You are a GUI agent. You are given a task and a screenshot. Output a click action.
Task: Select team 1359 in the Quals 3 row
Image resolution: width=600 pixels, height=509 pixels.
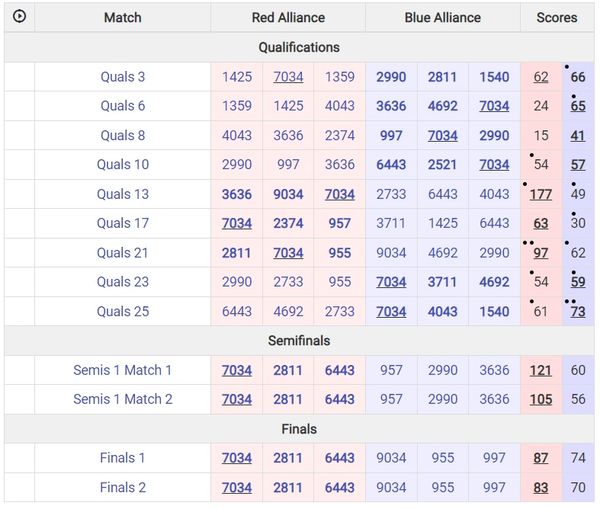tap(339, 77)
